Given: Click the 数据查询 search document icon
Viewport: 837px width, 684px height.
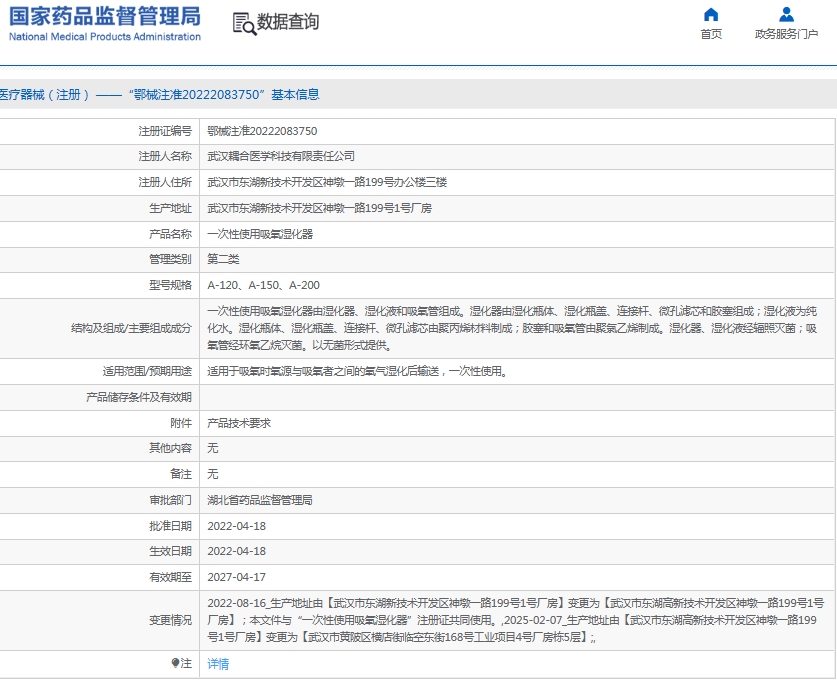Looking at the screenshot, I should (x=244, y=24).
